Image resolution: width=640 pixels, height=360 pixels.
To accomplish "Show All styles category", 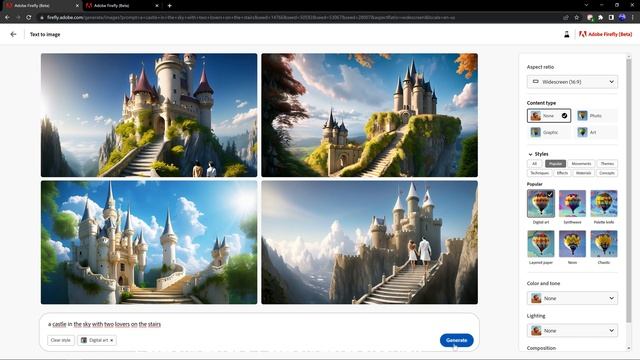I will tap(534, 164).
